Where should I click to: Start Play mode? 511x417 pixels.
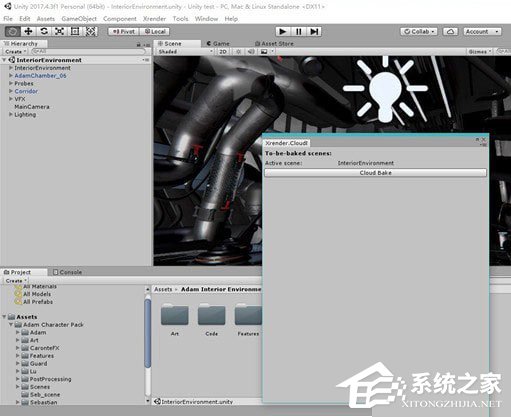283,32
